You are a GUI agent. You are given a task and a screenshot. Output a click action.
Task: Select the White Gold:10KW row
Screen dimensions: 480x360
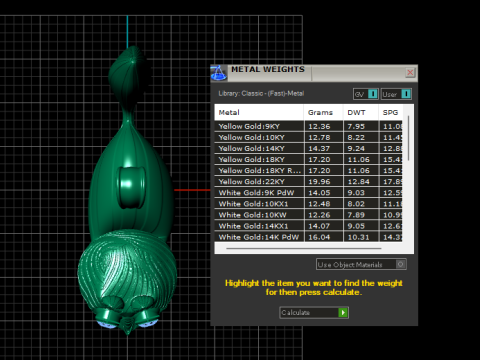pyautogui.click(x=308, y=215)
